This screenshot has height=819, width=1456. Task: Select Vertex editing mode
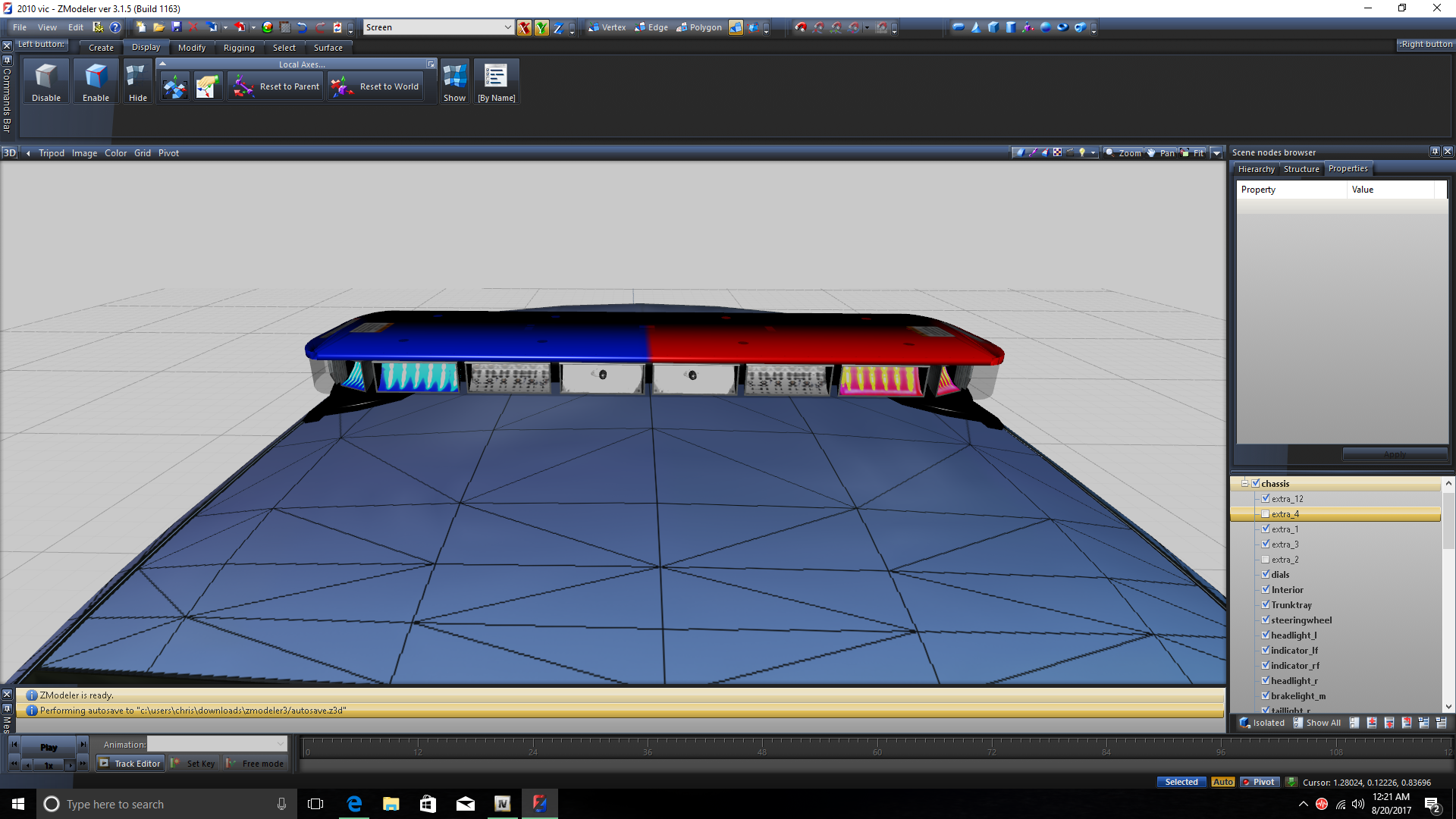pyautogui.click(x=607, y=27)
